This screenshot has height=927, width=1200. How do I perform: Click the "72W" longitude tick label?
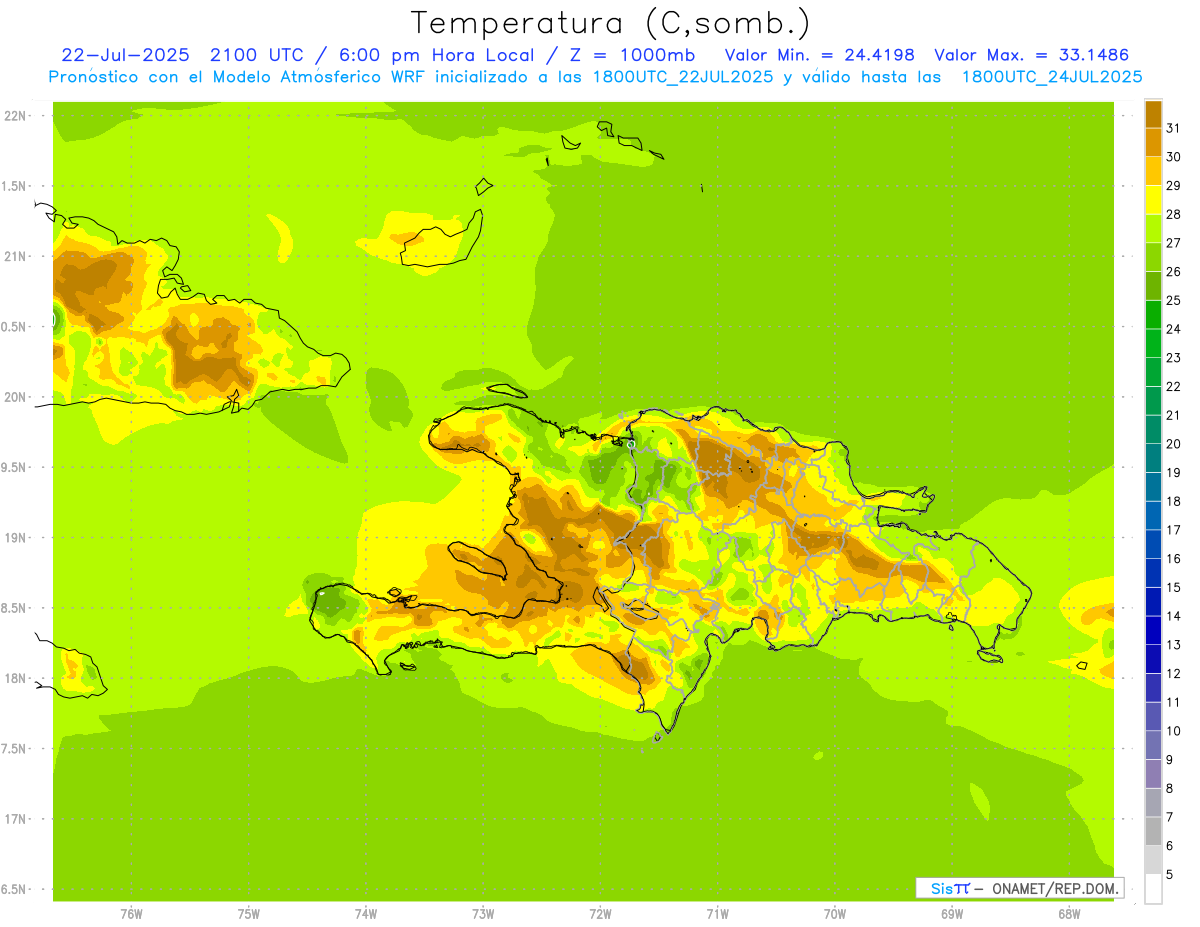click(x=600, y=913)
